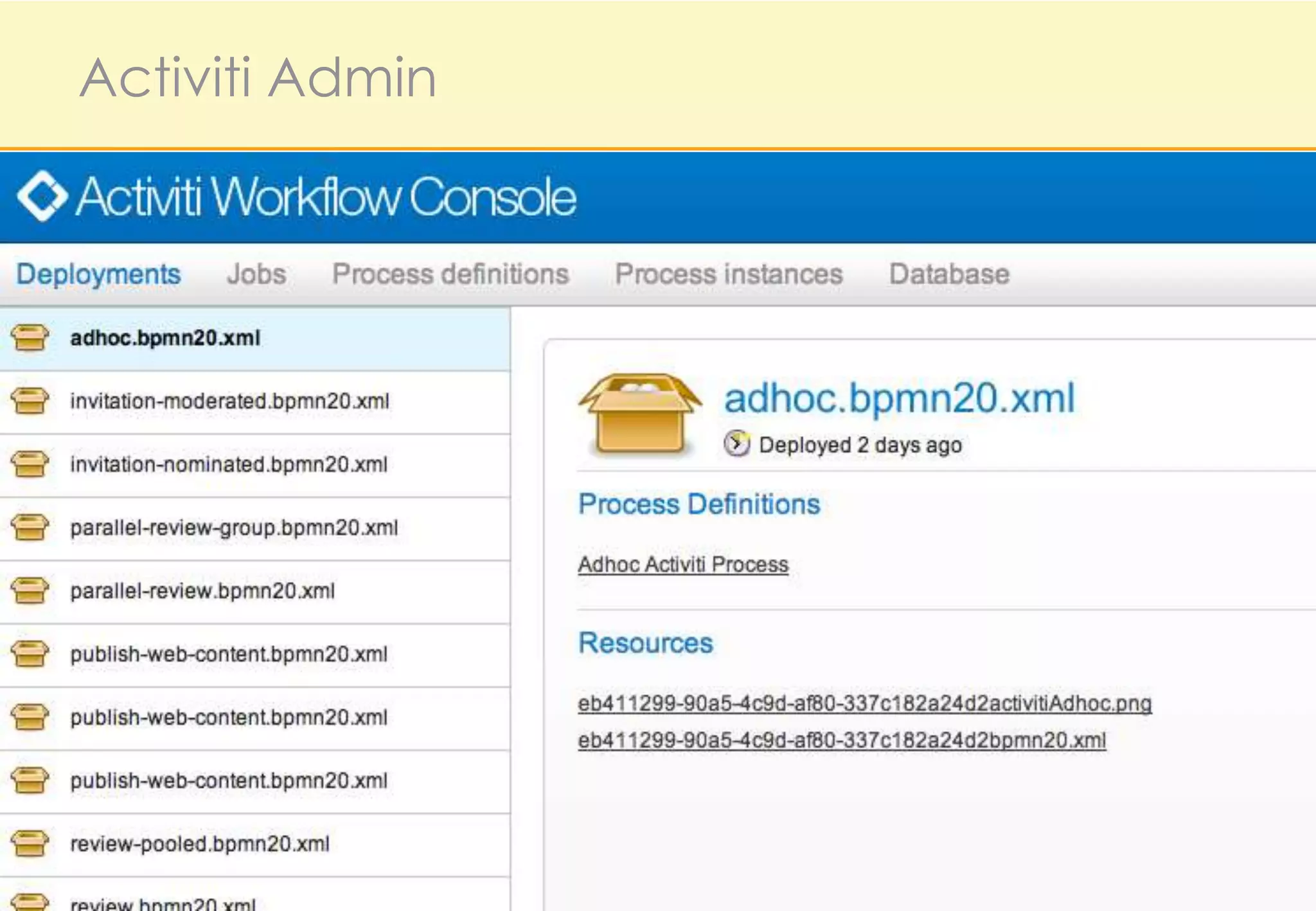
Task: Open the eb411299 bpmn20.xml resource link
Action: coord(842,740)
